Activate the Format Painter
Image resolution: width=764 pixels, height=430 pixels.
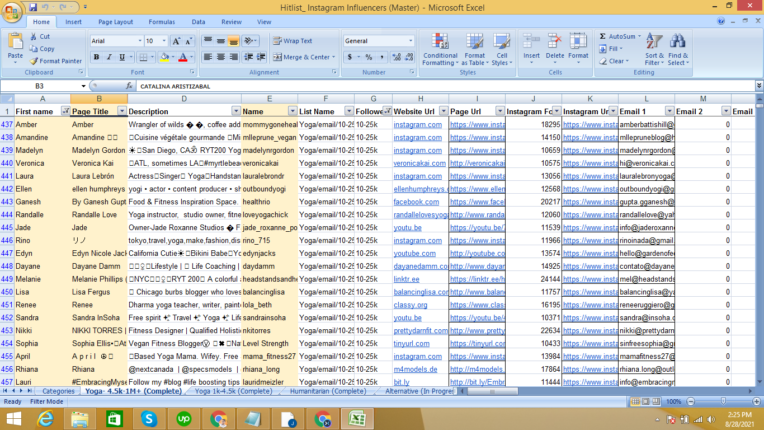tap(56, 61)
